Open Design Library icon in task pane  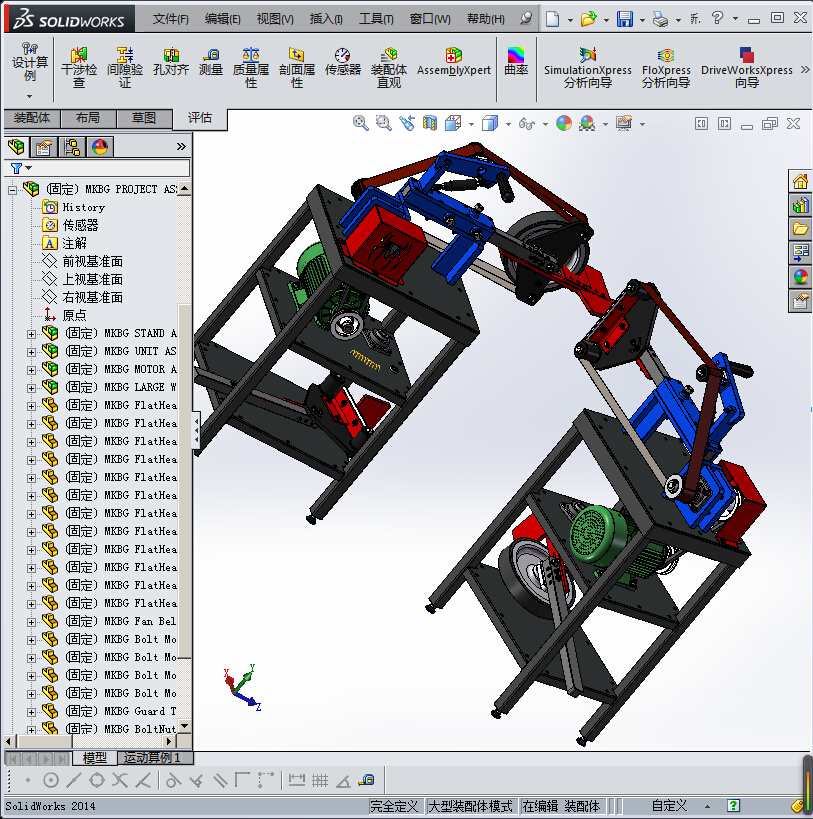click(x=799, y=205)
